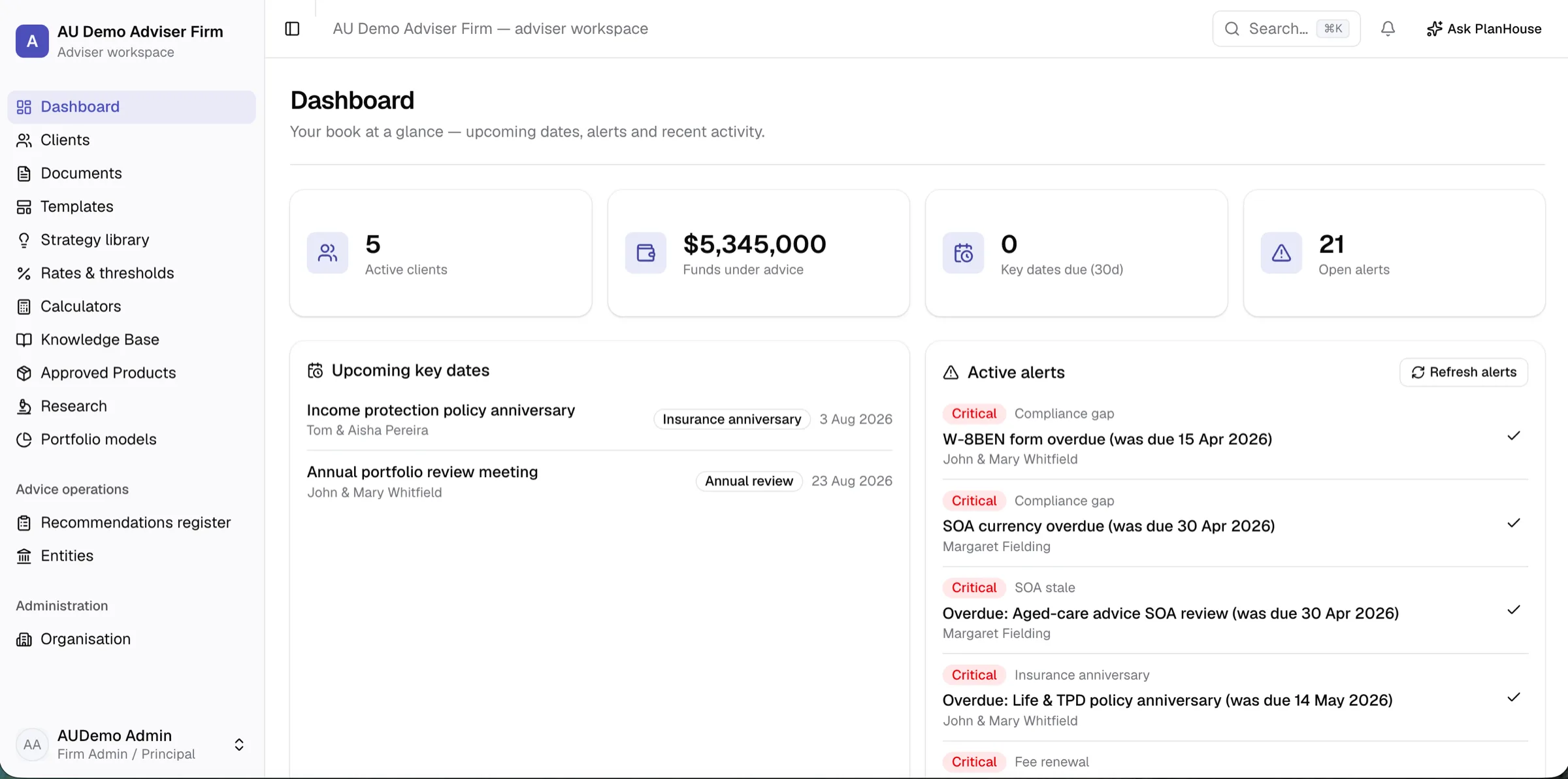Open Rates & thresholds

point(131,273)
